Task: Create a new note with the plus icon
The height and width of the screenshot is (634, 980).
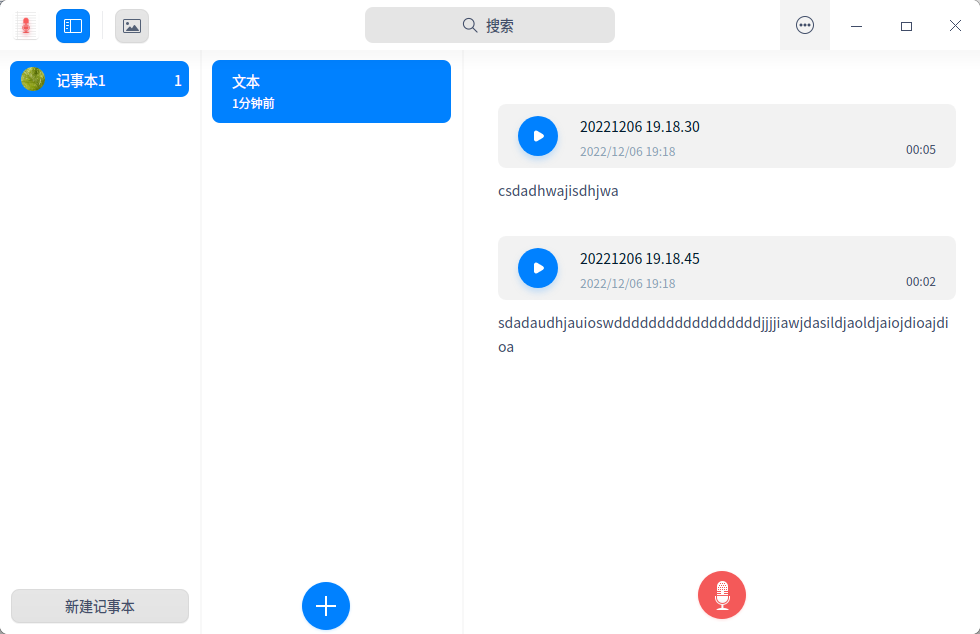Action: (325, 606)
